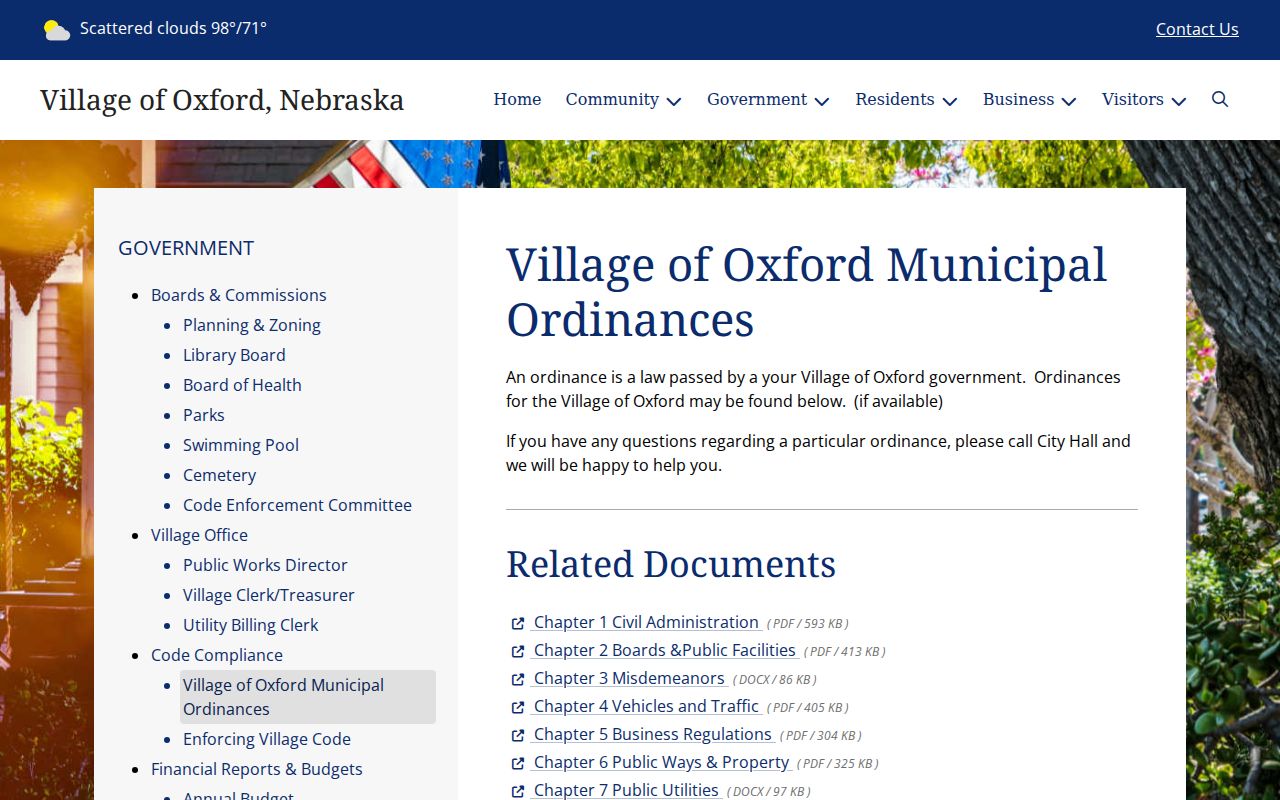Open Chapter 3 Misdemeanors document
The width and height of the screenshot is (1280, 800).
coord(629,678)
